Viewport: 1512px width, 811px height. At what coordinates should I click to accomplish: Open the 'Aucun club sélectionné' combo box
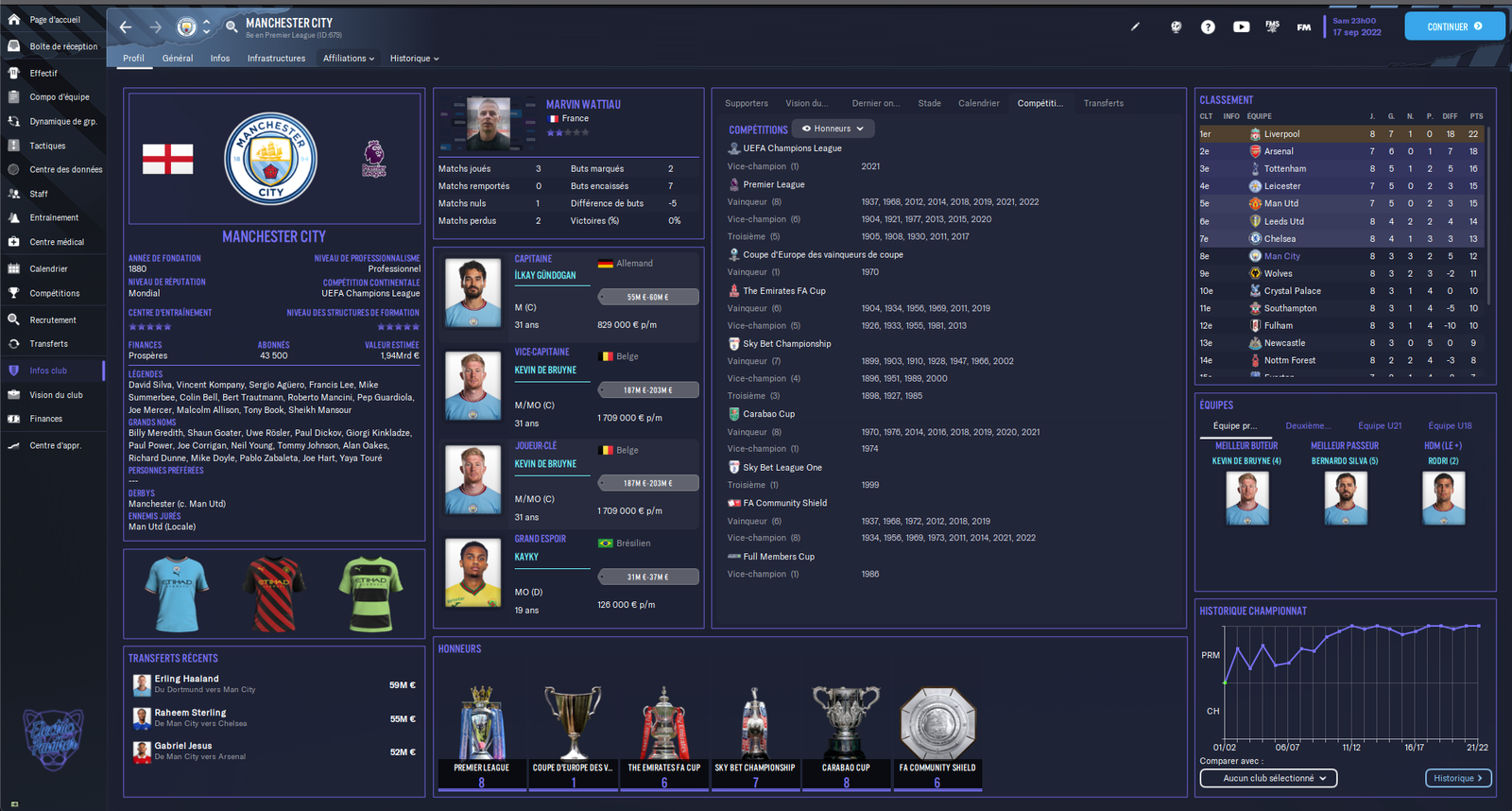click(1267, 778)
